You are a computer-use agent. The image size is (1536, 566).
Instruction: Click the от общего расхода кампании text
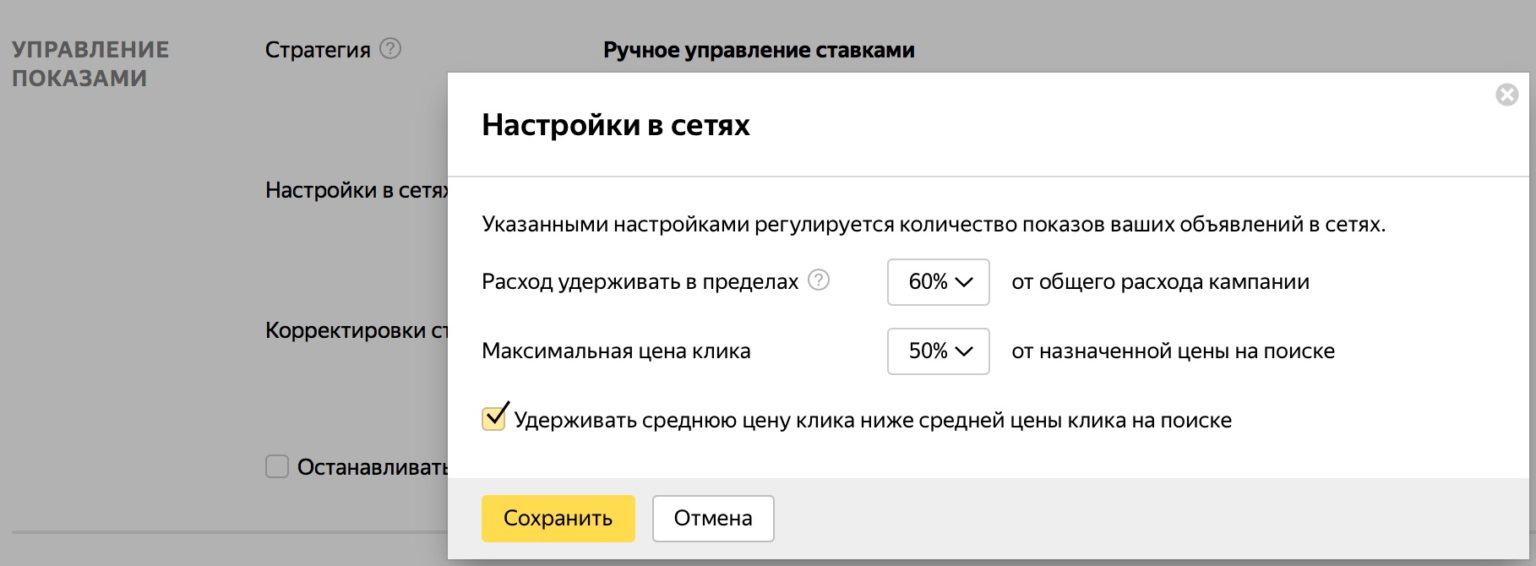(1160, 282)
